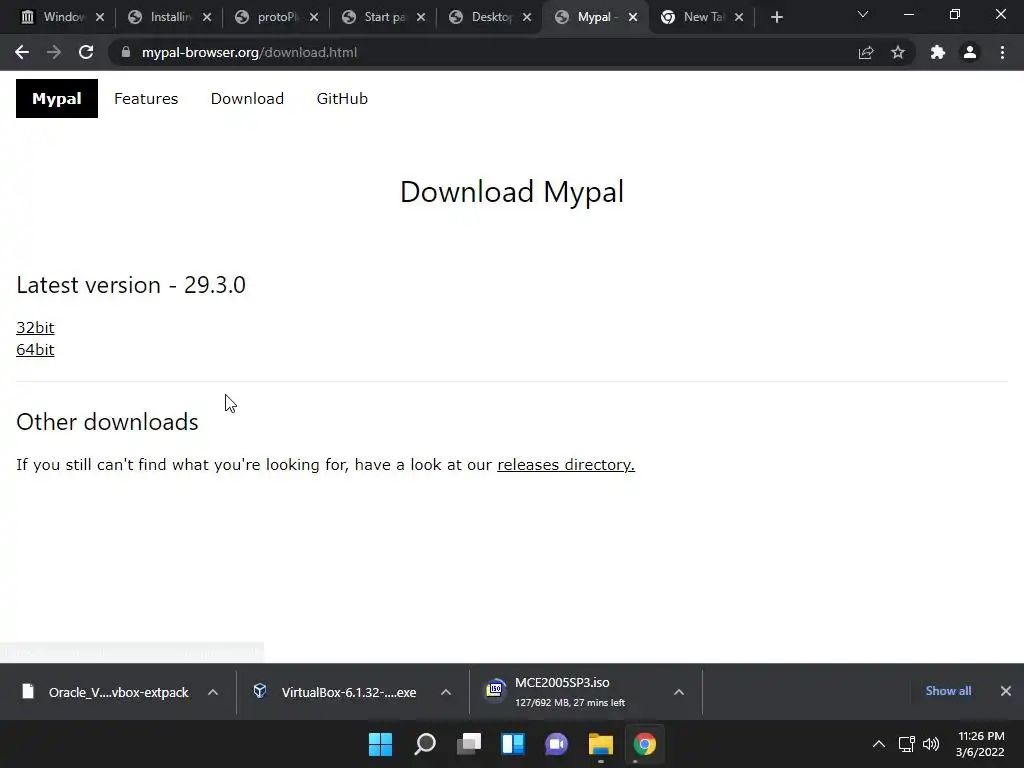1024x768 pixels.
Task: Open Chrome three-dot menu
Action: point(1002,52)
